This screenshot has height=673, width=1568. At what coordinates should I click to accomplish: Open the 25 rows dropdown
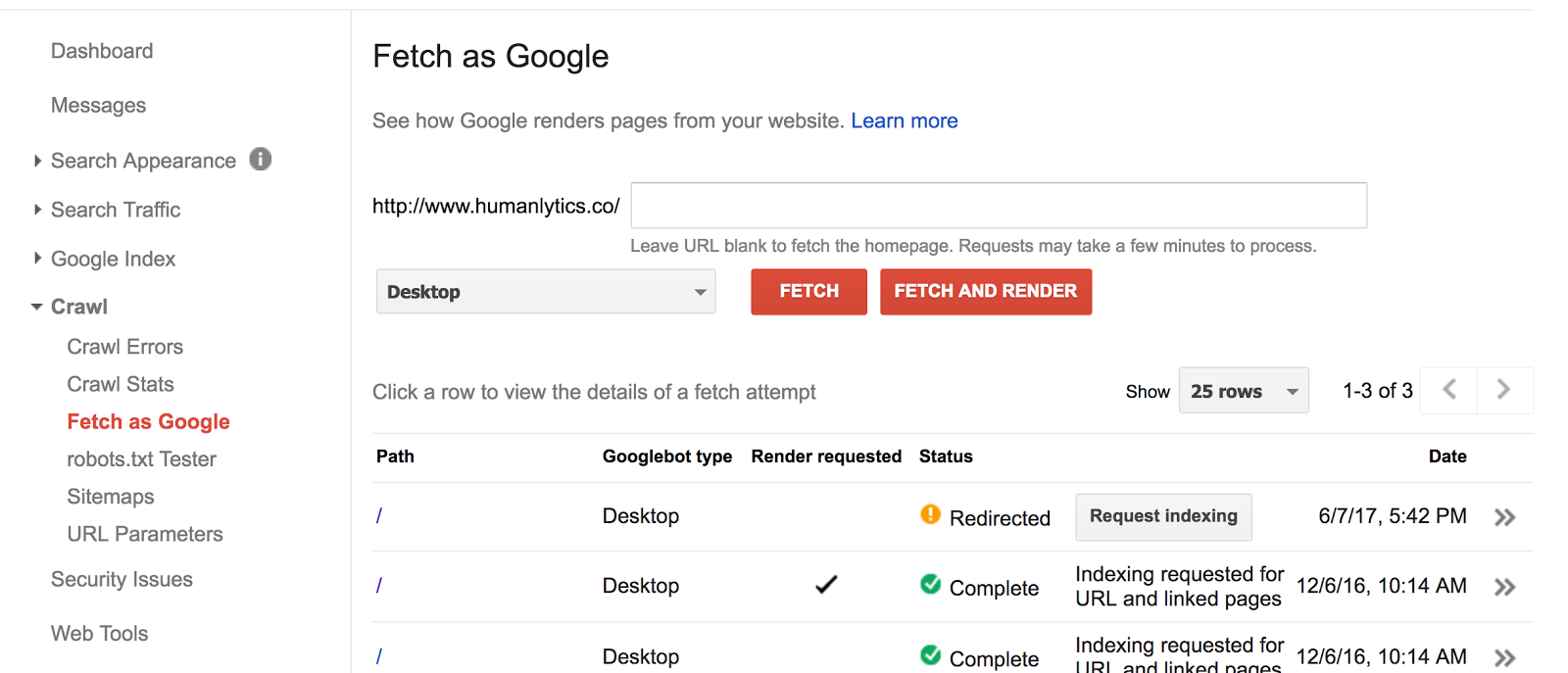pyautogui.click(x=1243, y=391)
